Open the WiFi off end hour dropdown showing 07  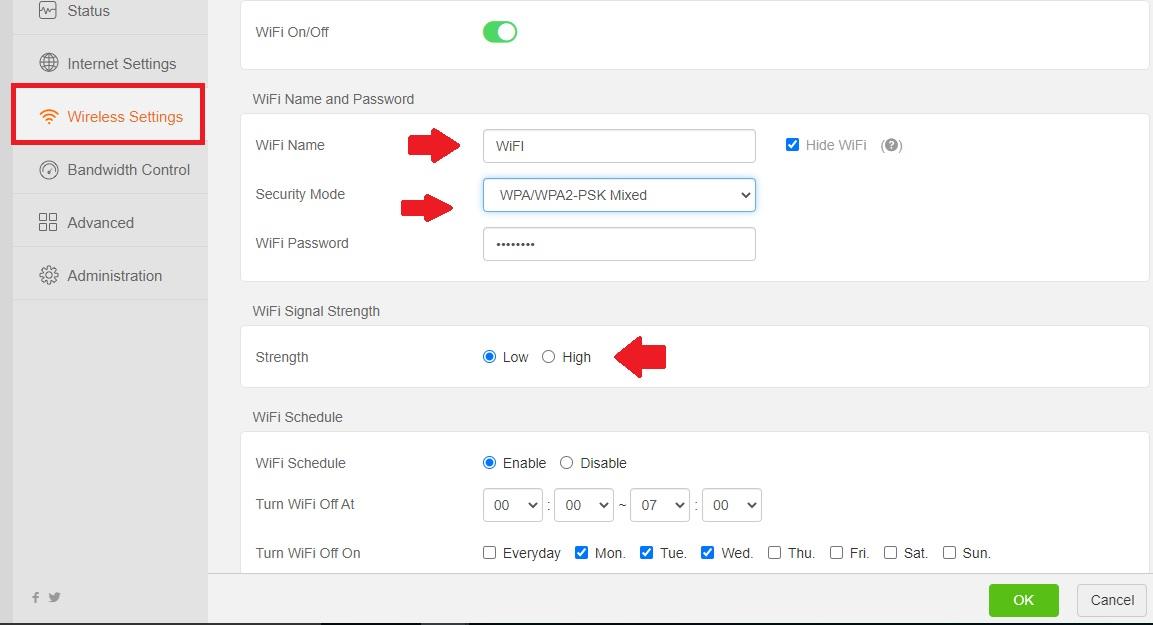pyautogui.click(x=660, y=505)
